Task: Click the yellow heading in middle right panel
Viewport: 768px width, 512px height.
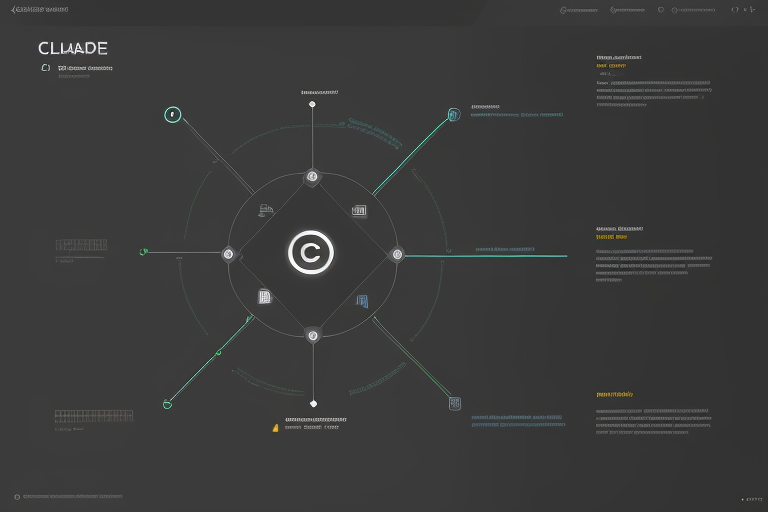Action: click(x=611, y=238)
